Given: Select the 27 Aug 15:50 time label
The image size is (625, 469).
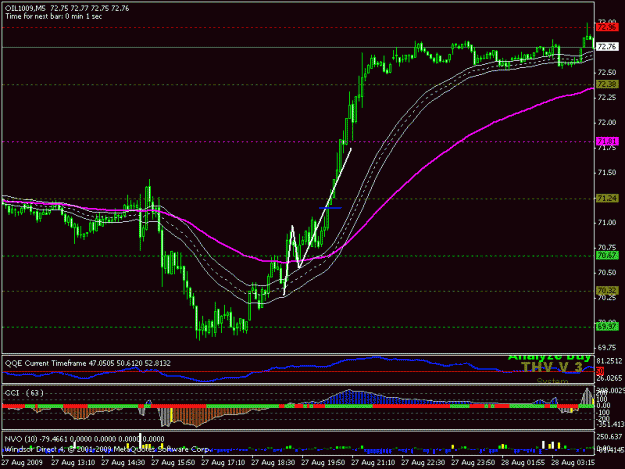Looking at the screenshot, I should click(173, 463).
